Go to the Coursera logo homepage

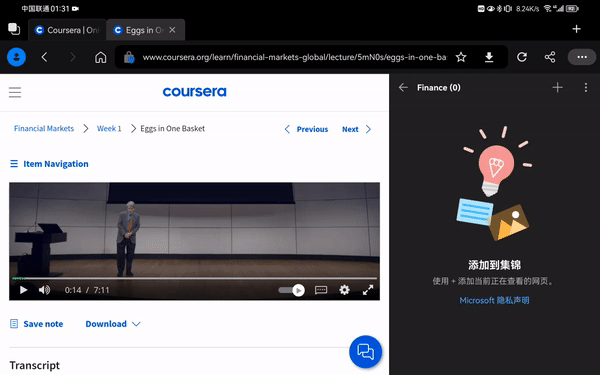194,92
